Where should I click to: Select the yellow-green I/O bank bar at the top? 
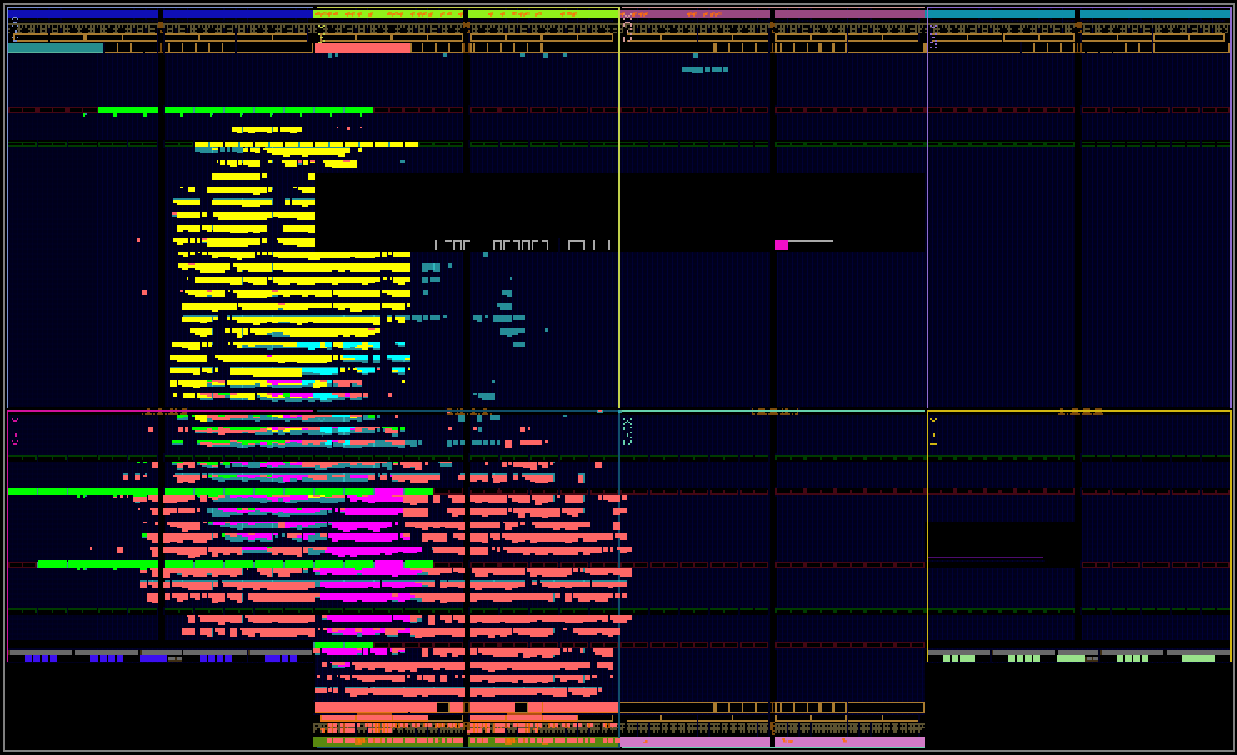[466, 14]
